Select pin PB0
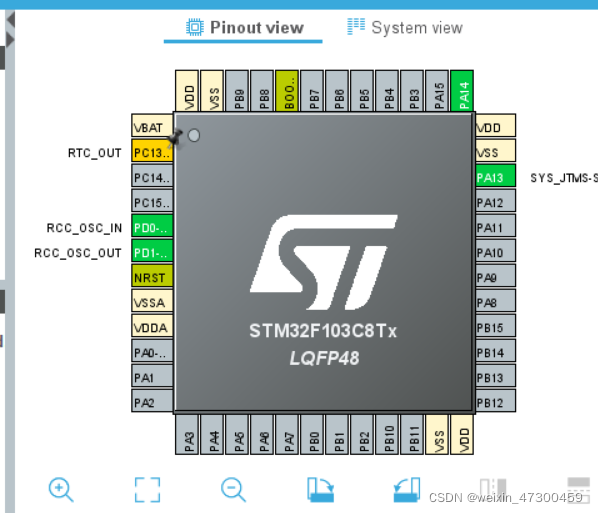 (x=312, y=434)
